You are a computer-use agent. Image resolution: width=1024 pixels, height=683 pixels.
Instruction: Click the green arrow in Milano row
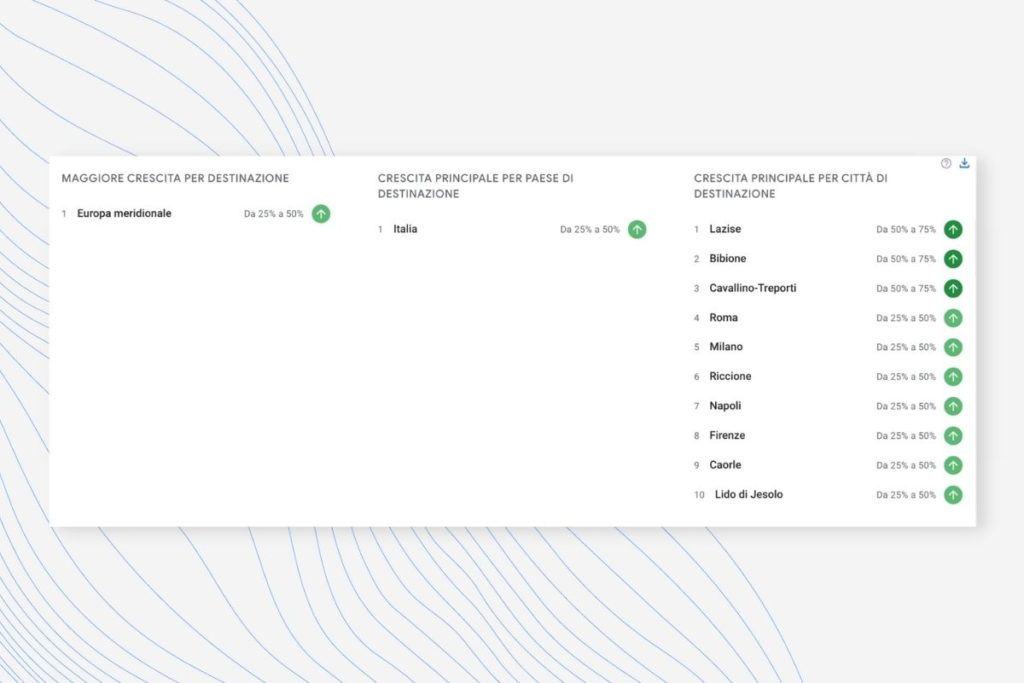[x=953, y=347]
